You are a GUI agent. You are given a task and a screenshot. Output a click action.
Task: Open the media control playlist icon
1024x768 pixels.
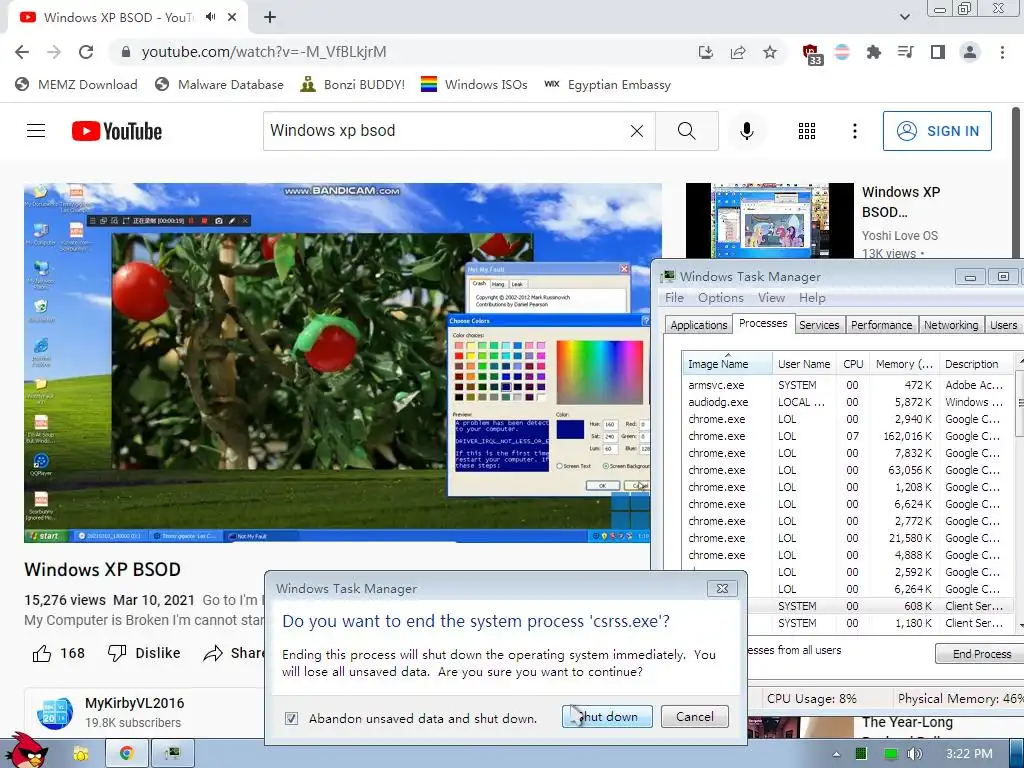905,52
